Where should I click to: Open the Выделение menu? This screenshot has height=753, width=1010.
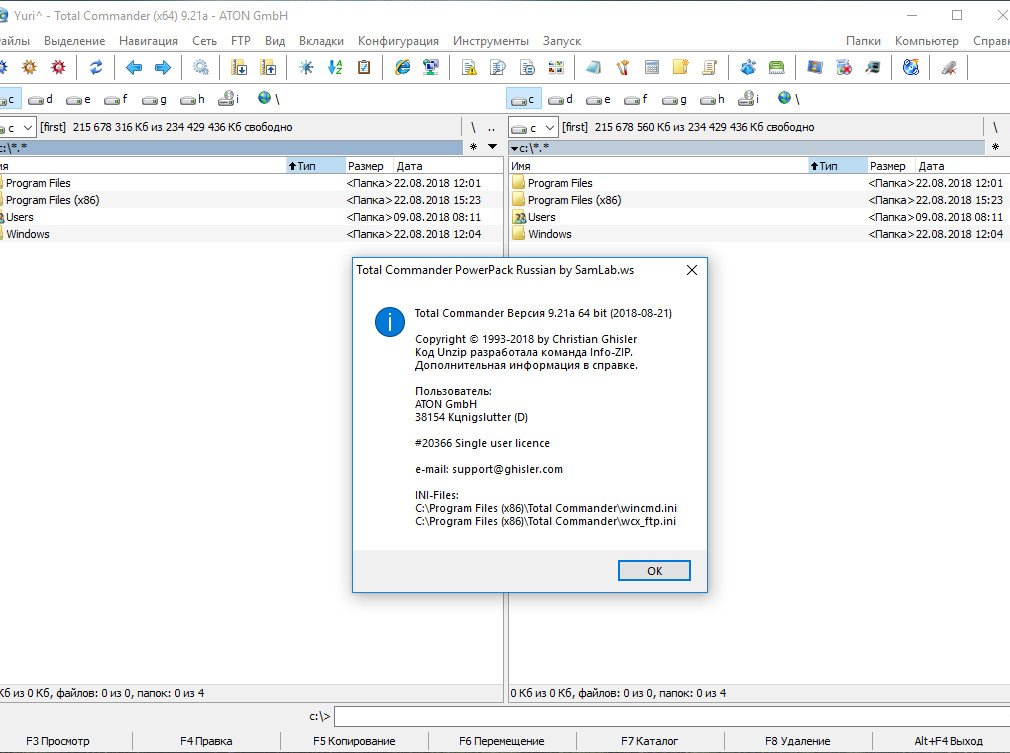(74, 41)
